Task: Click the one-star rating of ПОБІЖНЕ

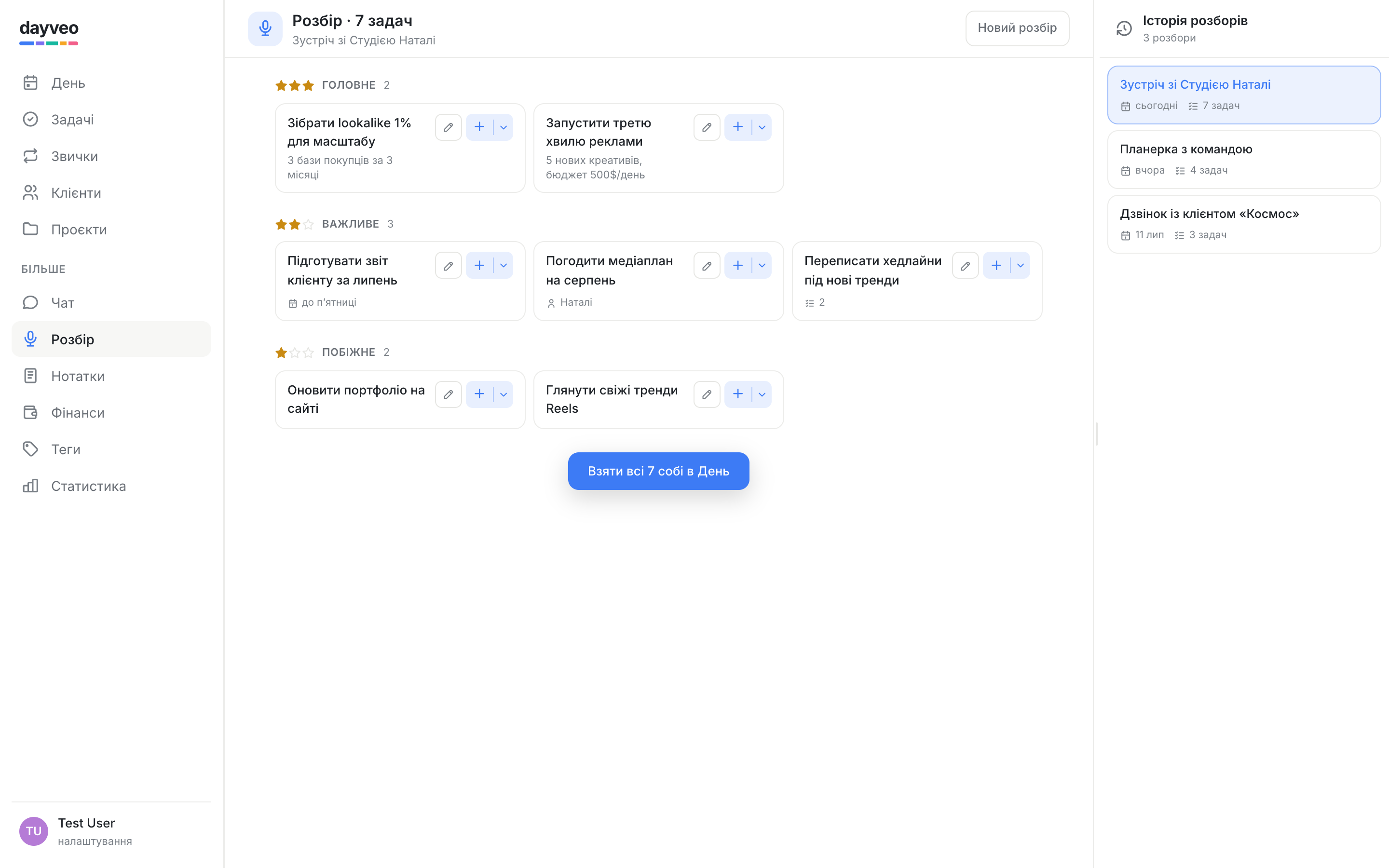Action: coord(295,353)
